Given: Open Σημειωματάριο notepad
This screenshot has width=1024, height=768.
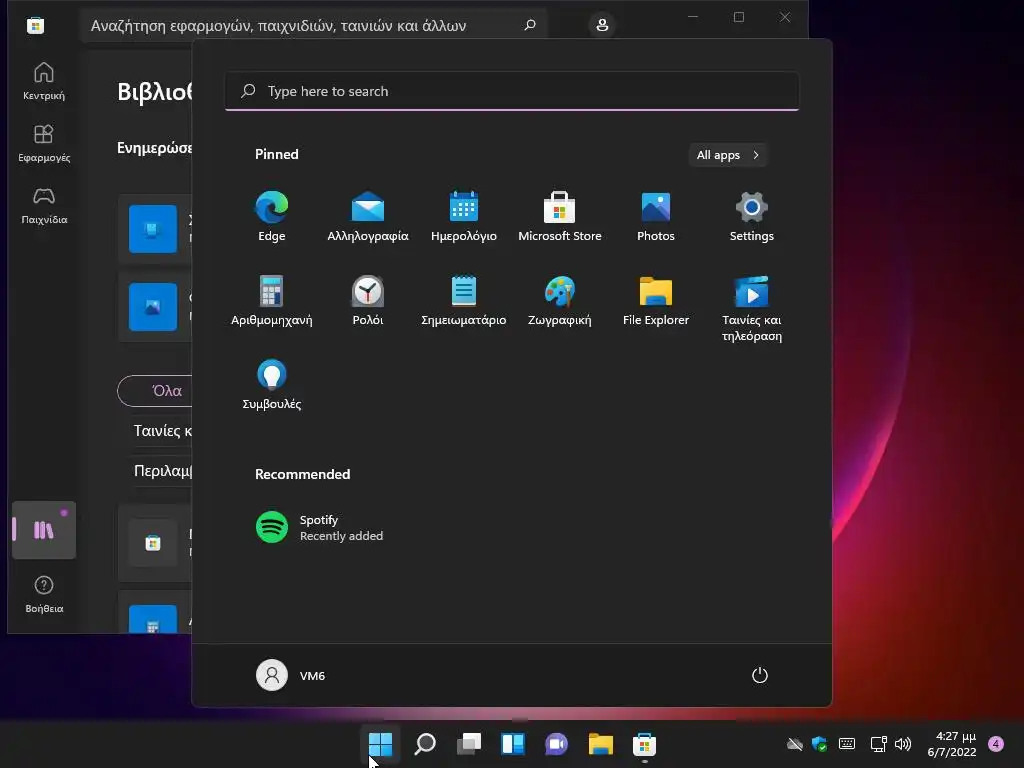Looking at the screenshot, I should click(x=464, y=300).
